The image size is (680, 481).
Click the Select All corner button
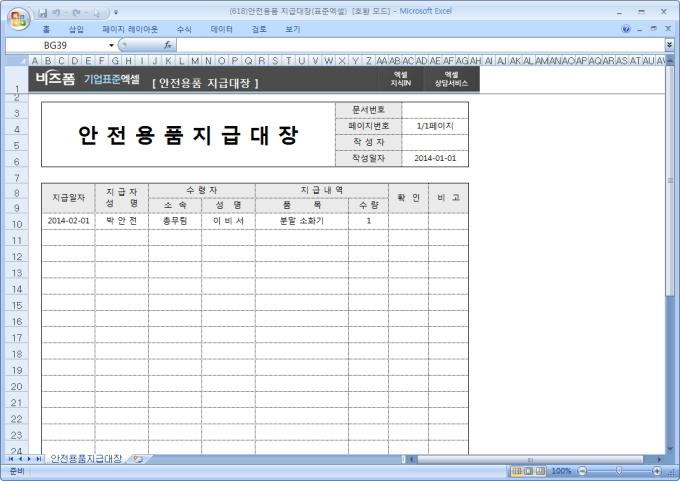point(16,60)
